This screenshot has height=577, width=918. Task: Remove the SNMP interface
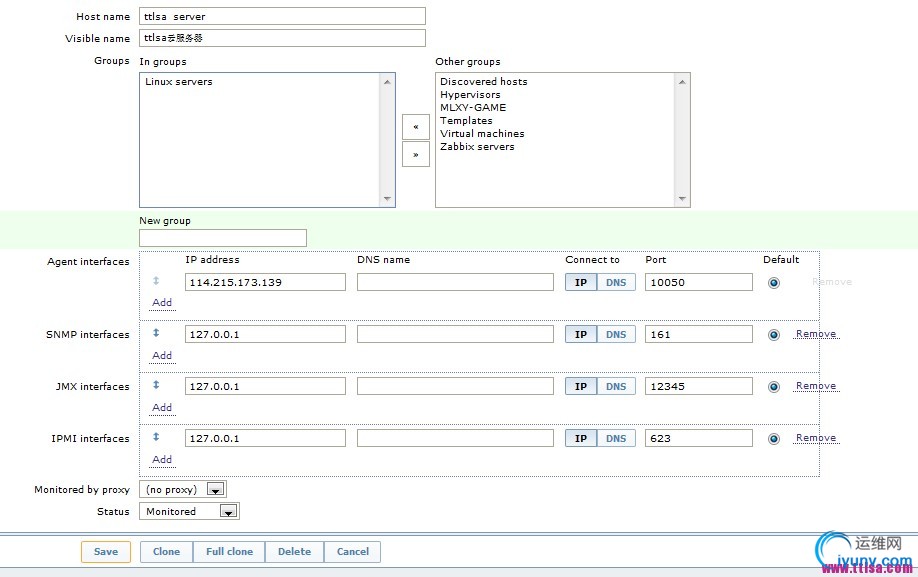816,334
